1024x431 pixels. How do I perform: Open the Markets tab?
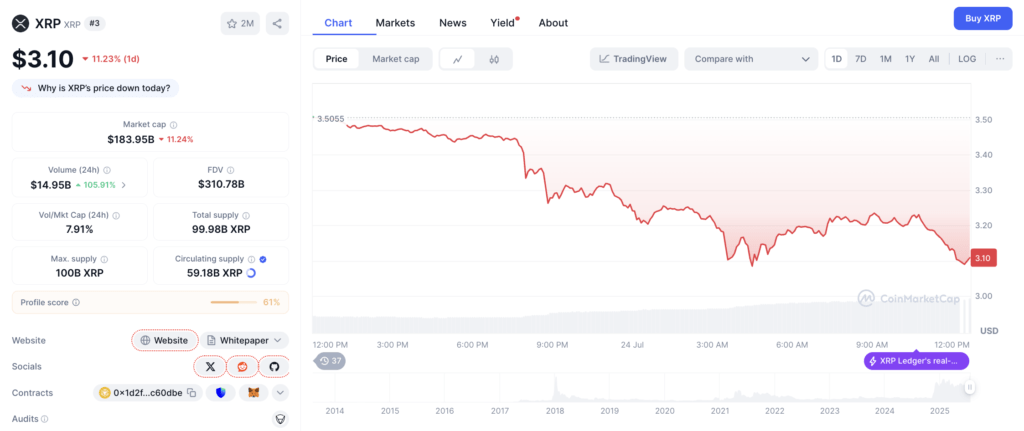tap(395, 23)
